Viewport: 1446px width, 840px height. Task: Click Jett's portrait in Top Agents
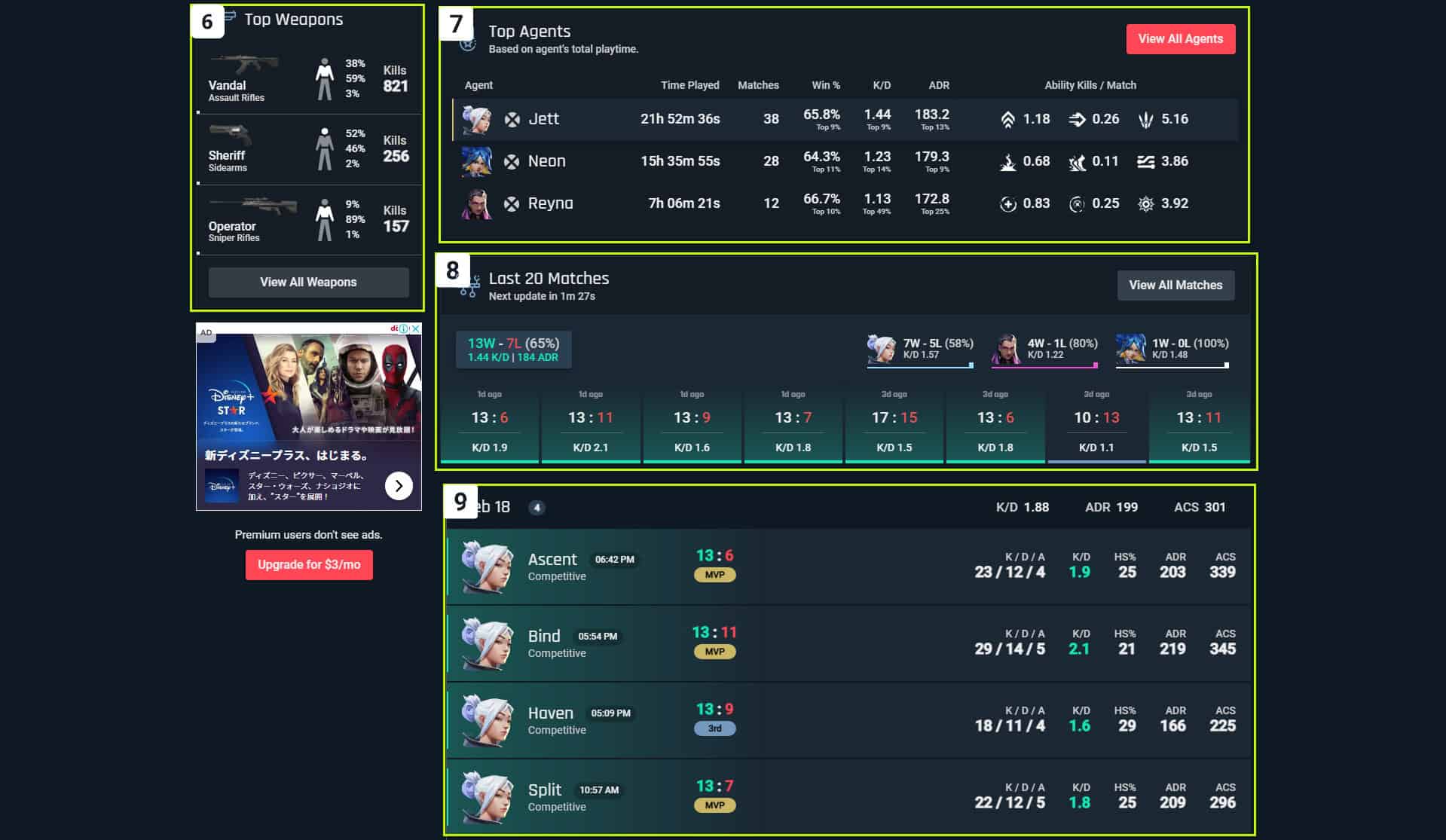[475, 119]
